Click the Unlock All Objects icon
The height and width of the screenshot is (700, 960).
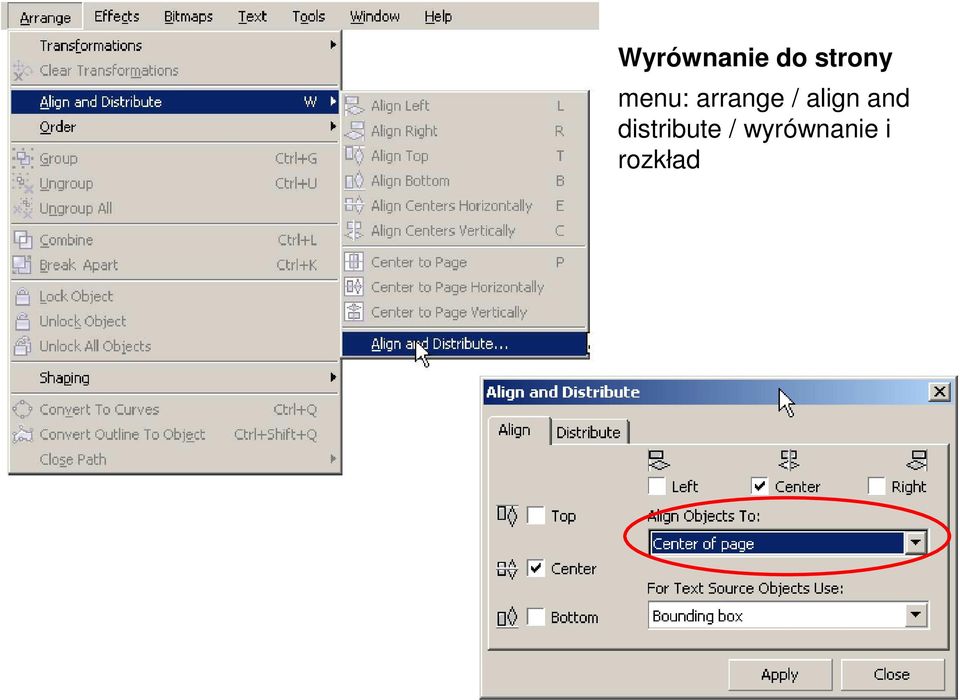(23, 346)
